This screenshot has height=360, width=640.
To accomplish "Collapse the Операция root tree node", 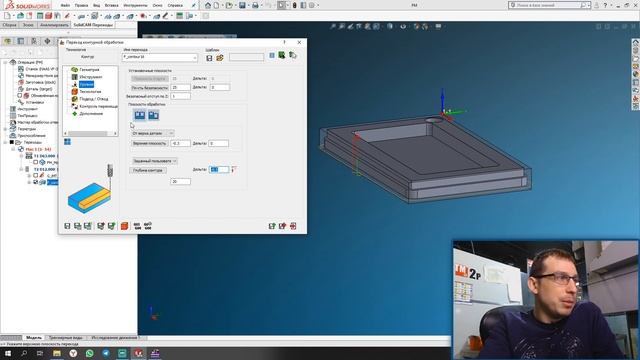I will pyautogui.click(x=5, y=62).
